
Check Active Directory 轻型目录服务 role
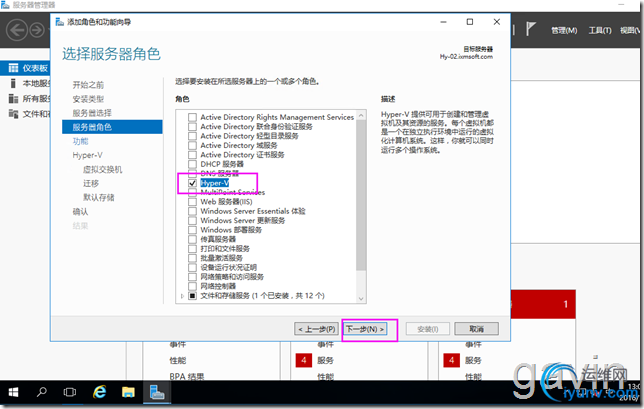pyautogui.click(x=192, y=136)
